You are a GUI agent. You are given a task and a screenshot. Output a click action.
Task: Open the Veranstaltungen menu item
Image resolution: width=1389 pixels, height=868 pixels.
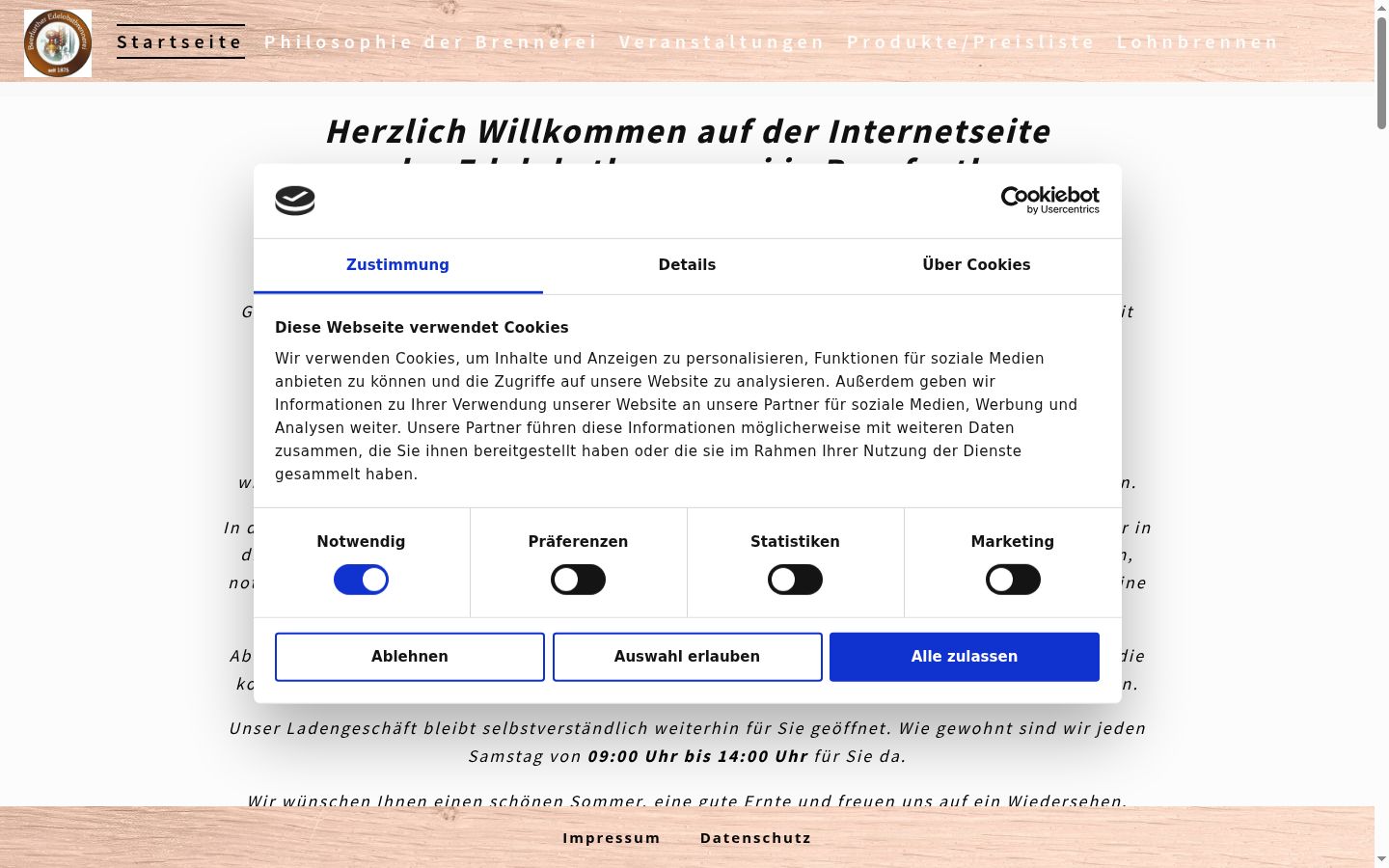(x=722, y=41)
